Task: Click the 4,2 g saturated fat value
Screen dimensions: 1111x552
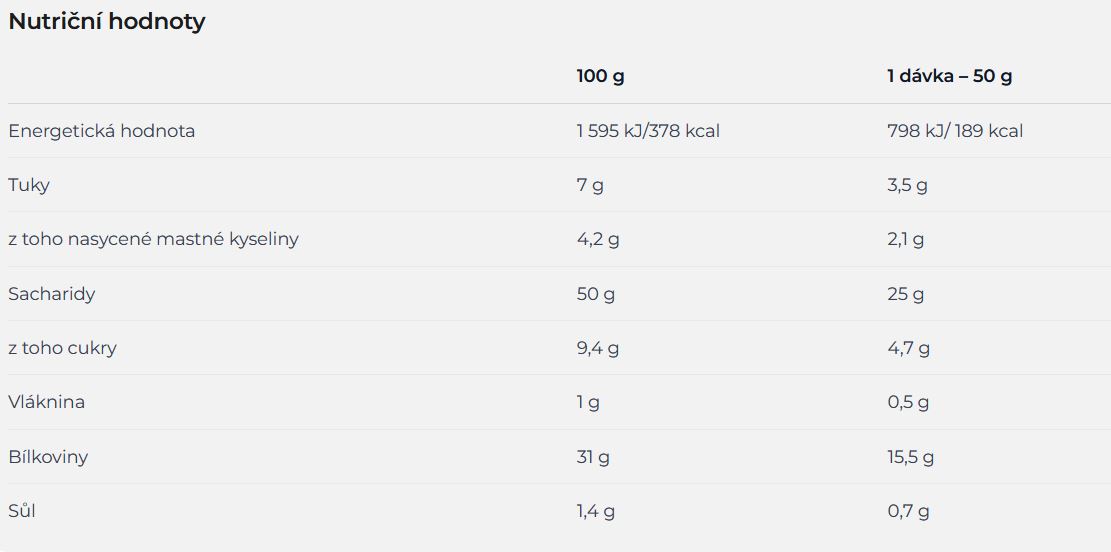Action: tap(598, 240)
